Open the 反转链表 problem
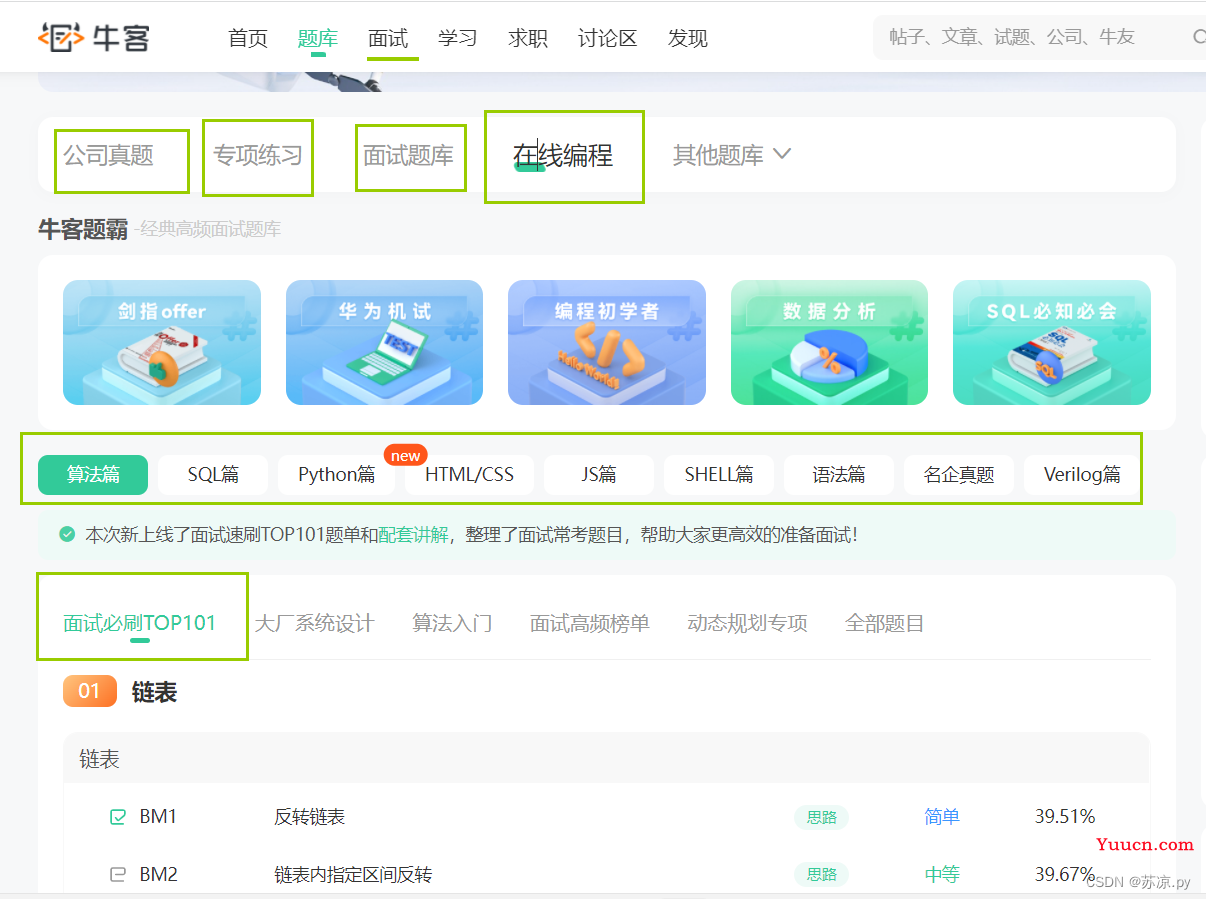Screen dimensions: 1206x899 [310, 817]
